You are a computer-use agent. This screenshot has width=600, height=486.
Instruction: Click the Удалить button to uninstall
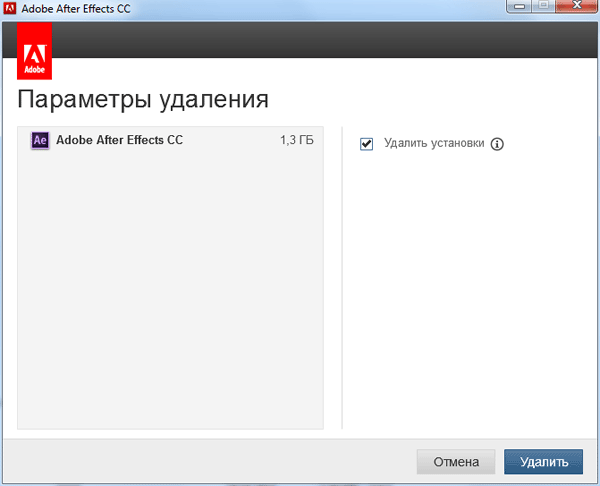[x=543, y=462]
